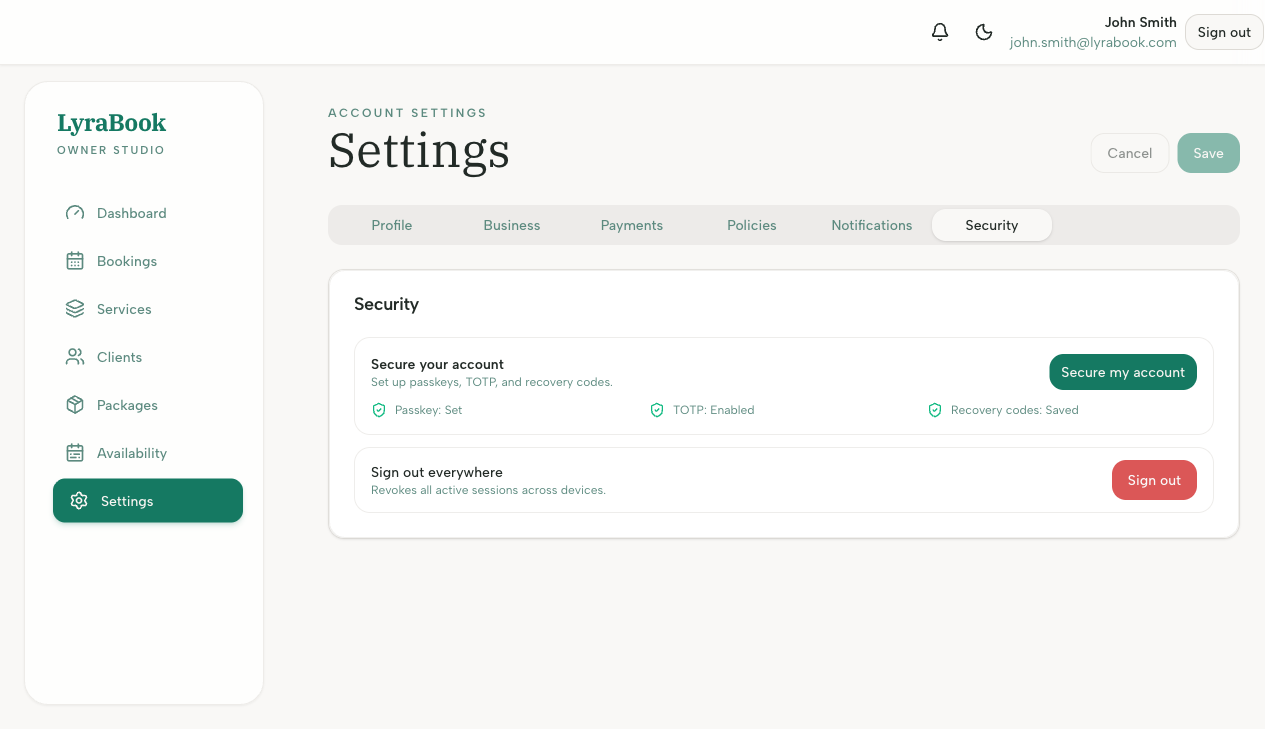Click the Secure my account button

1122,371
